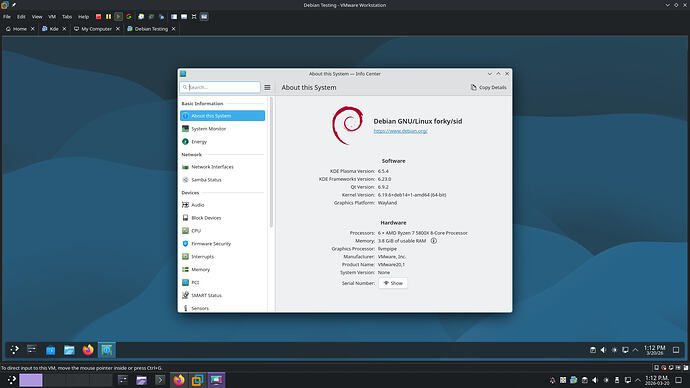The image size is (690, 388).
Task: Click the guest volume tray icon
Action: [603, 350]
